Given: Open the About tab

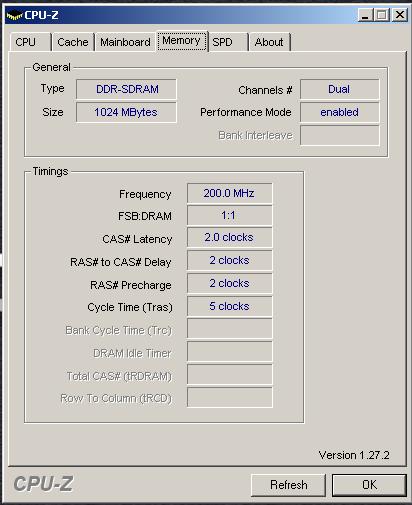Looking at the screenshot, I should [269, 42].
